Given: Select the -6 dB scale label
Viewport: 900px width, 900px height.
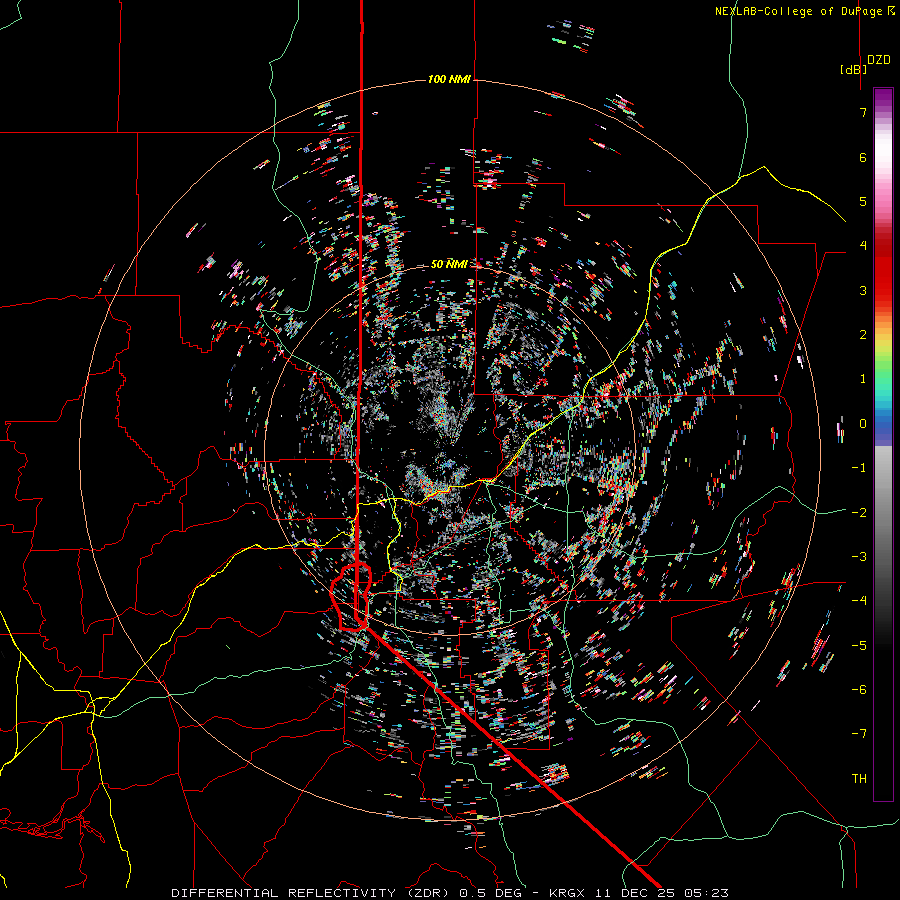Looking at the screenshot, I should (x=859, y=689).
